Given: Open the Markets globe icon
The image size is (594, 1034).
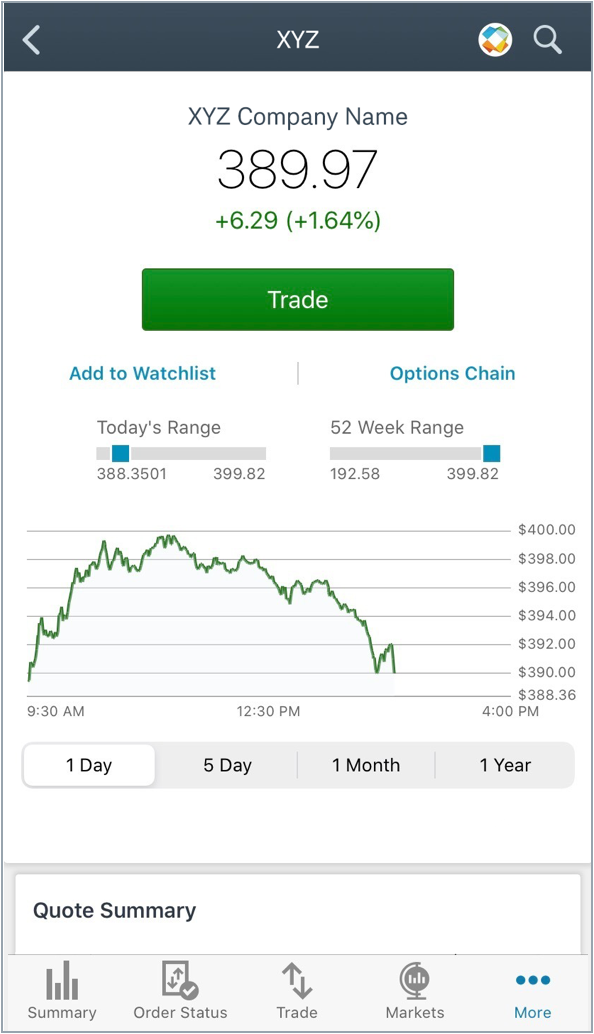Looking at the screenshot, I should click(x=415, y=980).
